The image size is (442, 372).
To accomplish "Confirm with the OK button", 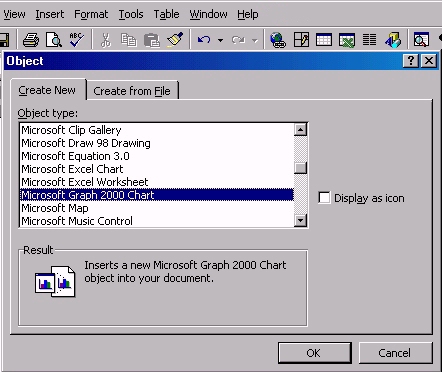I will pos(314,353).
